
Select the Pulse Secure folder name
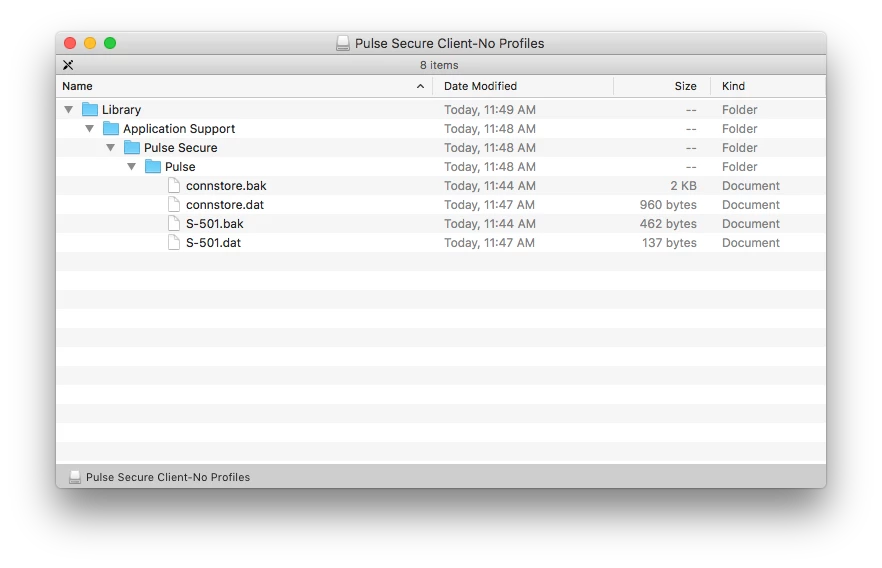[x=181, y=148]
